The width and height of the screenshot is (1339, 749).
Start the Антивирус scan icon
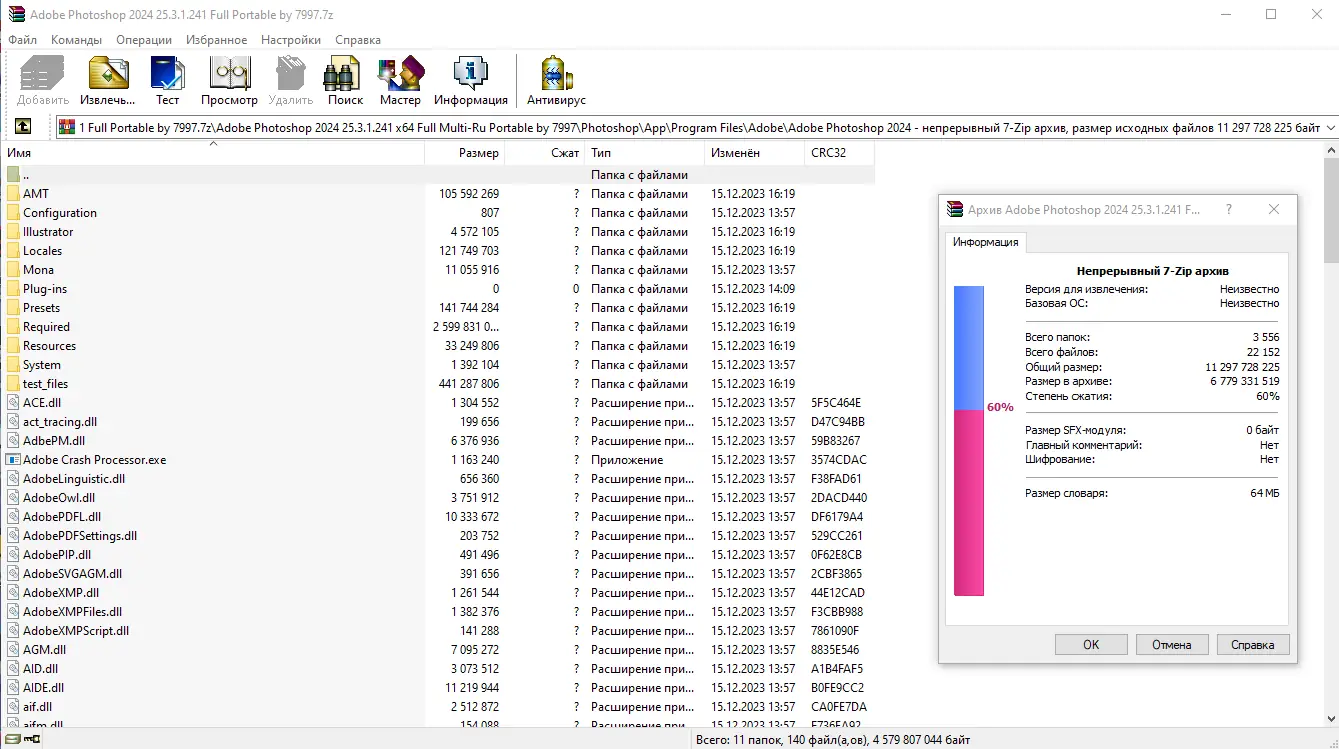point(556,81)
